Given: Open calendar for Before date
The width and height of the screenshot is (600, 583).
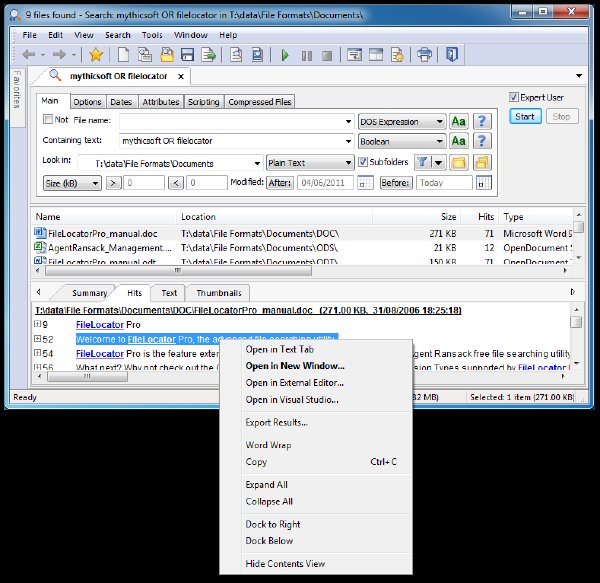Looking at the screenshot, I should tap(484, 183).
